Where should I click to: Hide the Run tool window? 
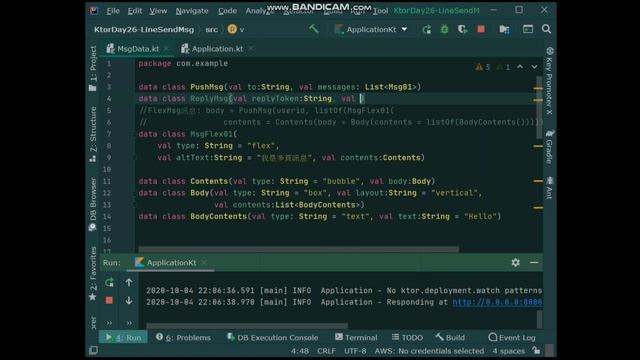534,262
